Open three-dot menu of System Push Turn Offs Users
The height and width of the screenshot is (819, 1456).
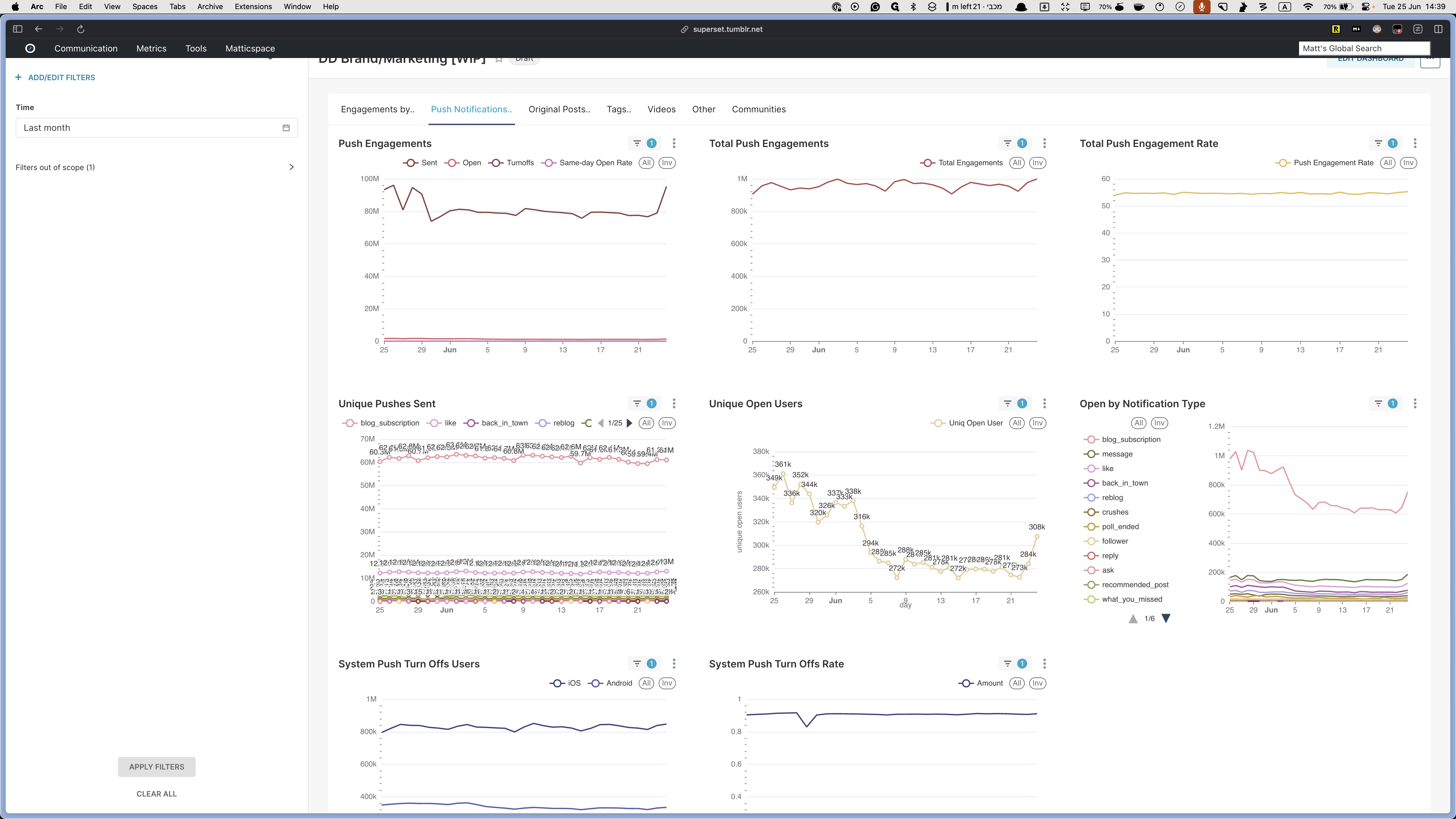[674, 663]
